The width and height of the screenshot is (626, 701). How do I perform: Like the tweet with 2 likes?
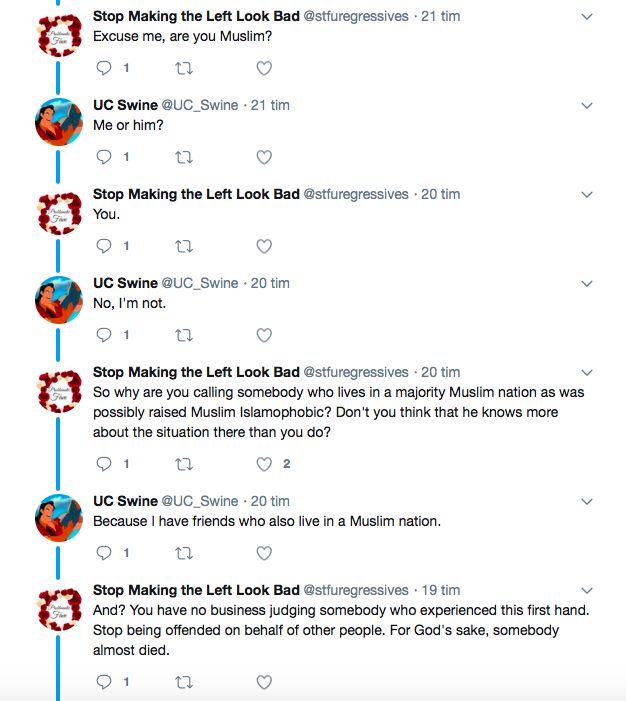264,464
